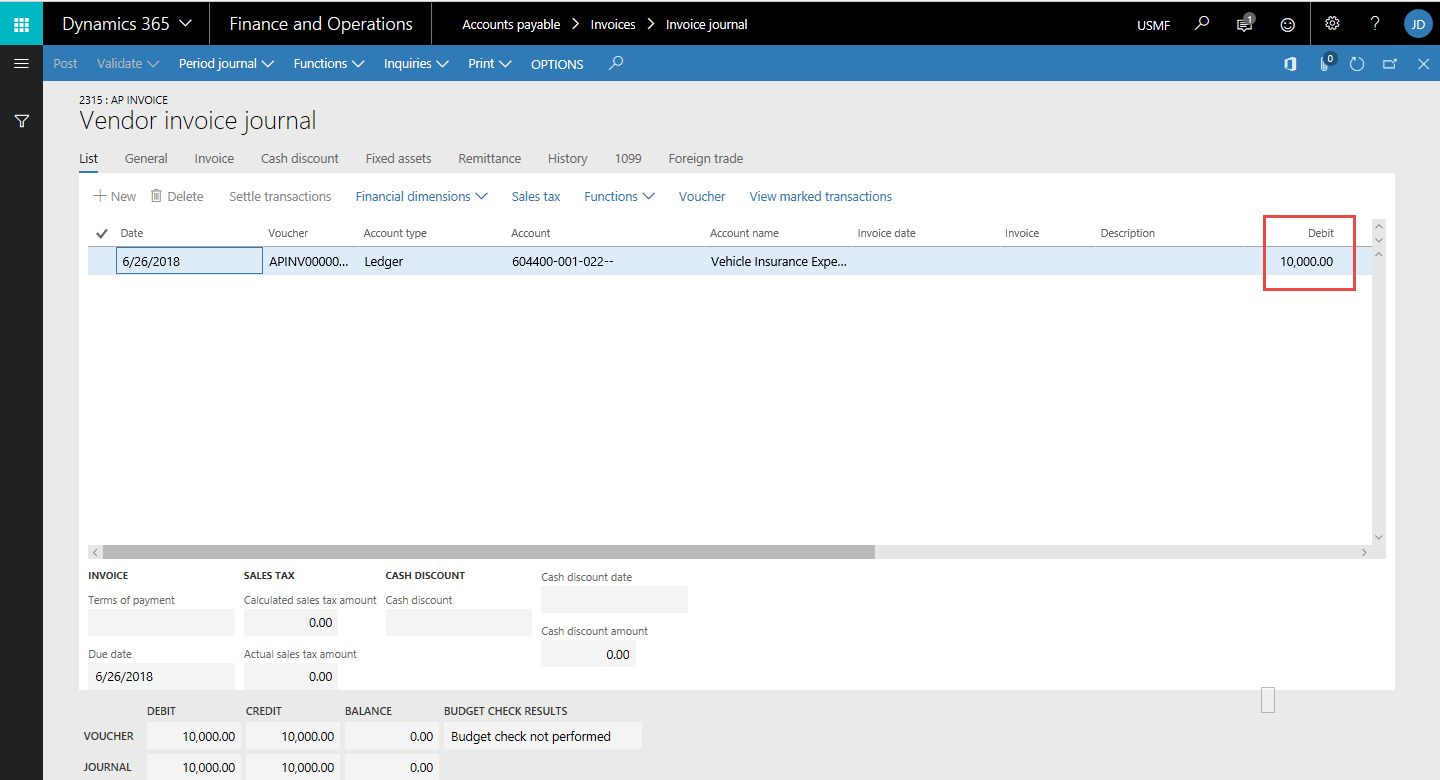Screen dimensions: 1440x780
Task: Click the Account cell 604400-001-022--
Action: pyautogui.click(x=606, y=261)
